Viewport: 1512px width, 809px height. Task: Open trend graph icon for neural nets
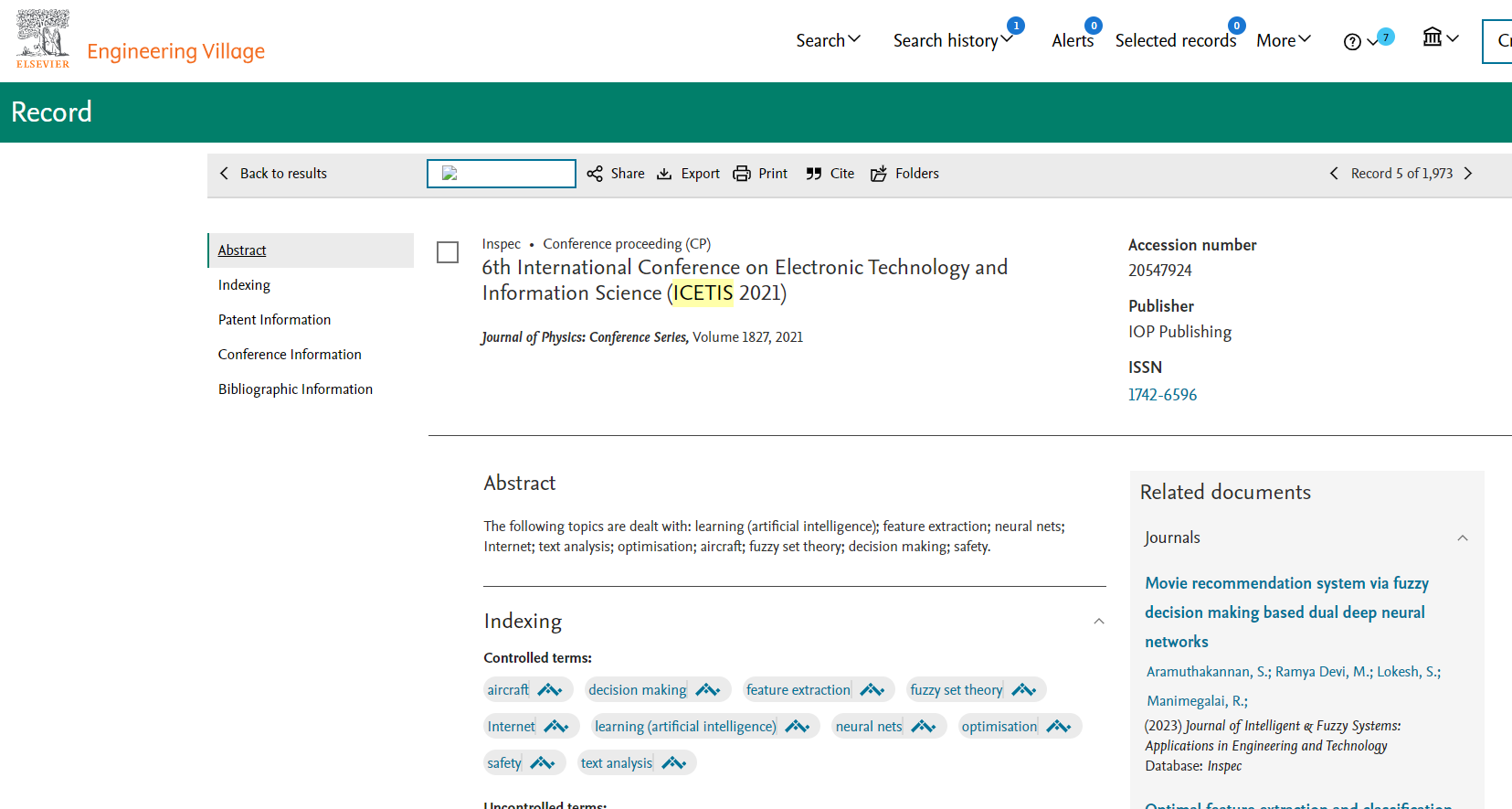924,727
